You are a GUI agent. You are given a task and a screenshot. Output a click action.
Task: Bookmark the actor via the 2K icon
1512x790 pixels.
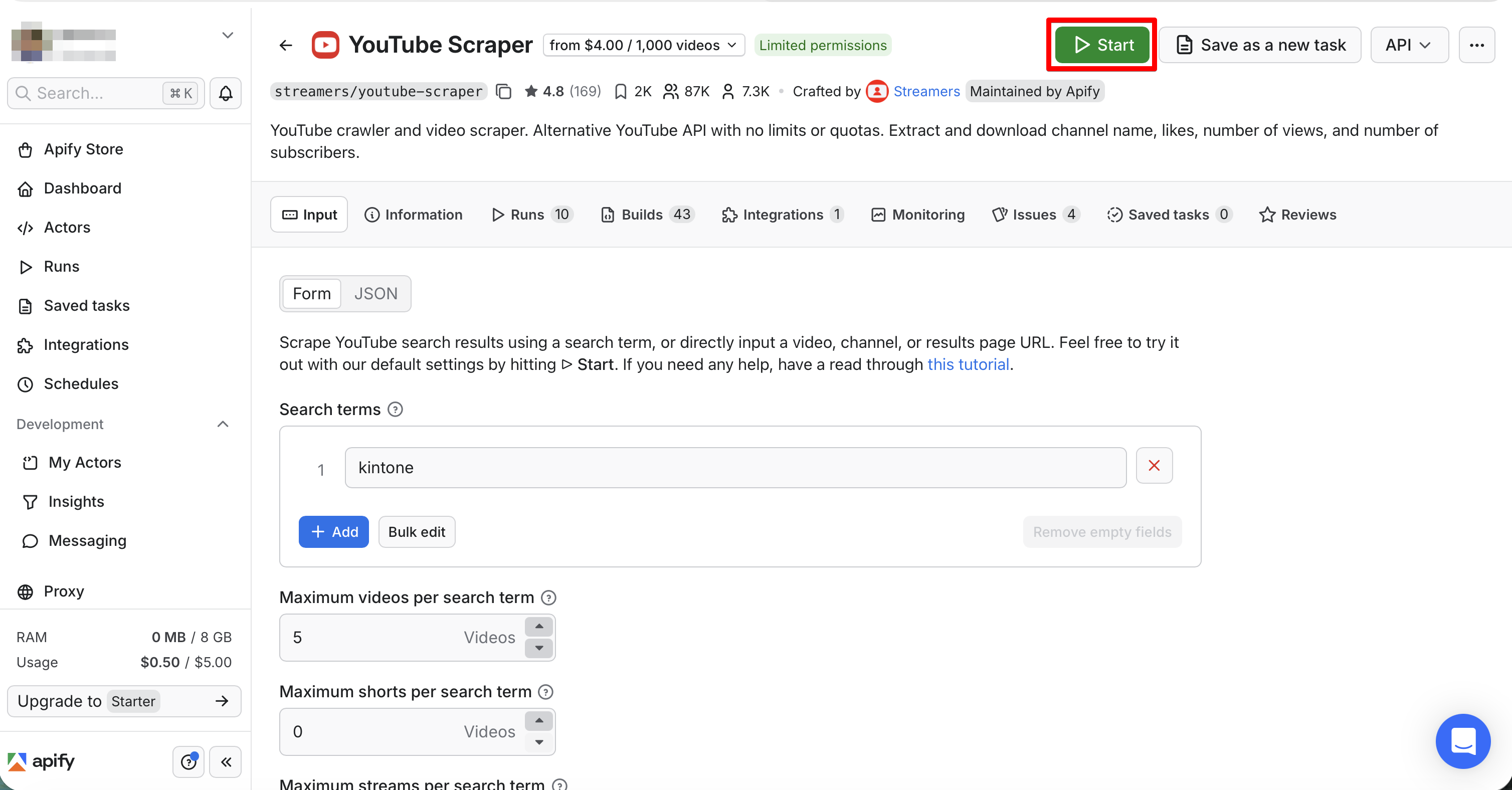click(x=621, y=92)
